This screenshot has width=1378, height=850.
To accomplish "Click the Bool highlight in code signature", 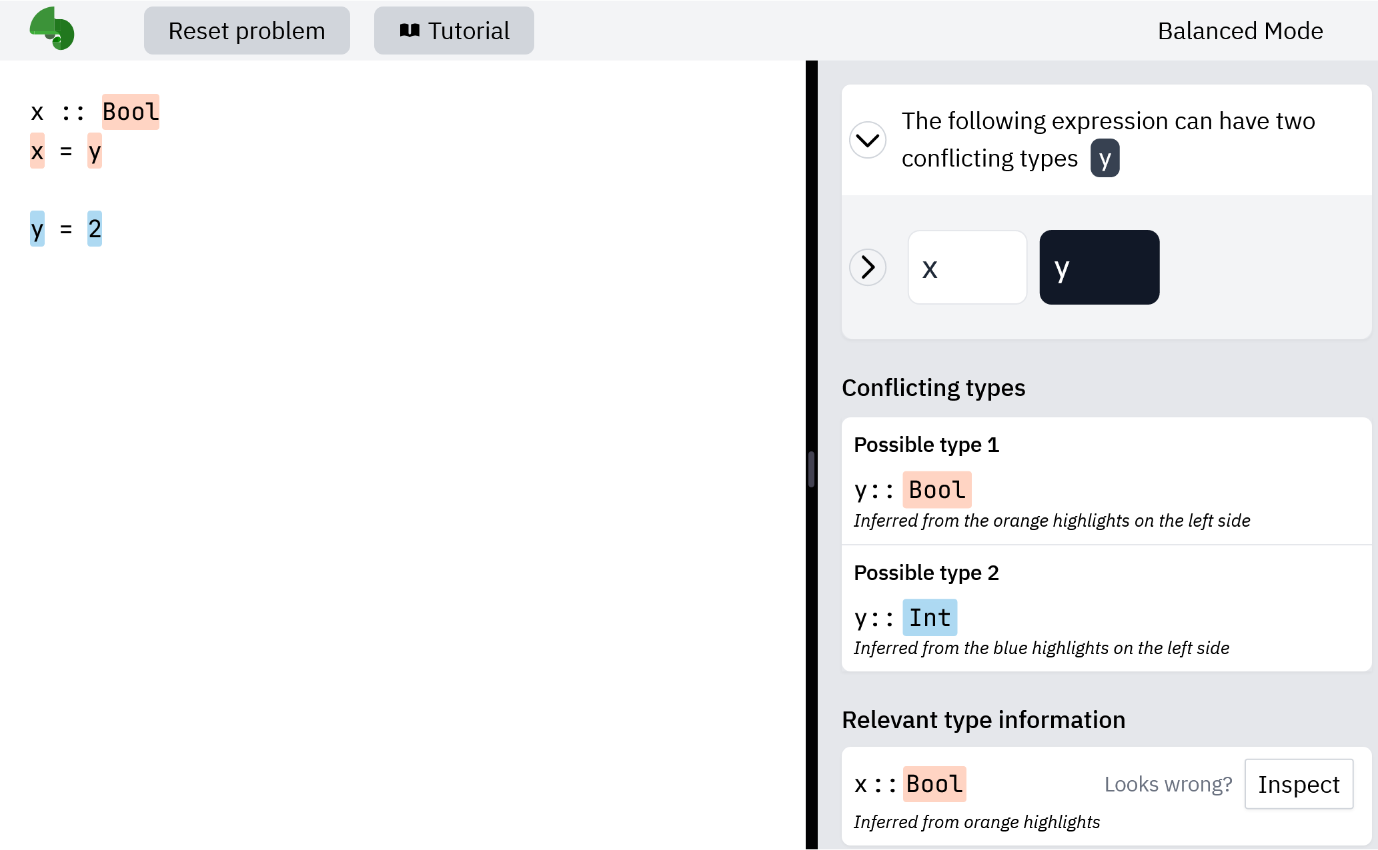I will point(131,111).
